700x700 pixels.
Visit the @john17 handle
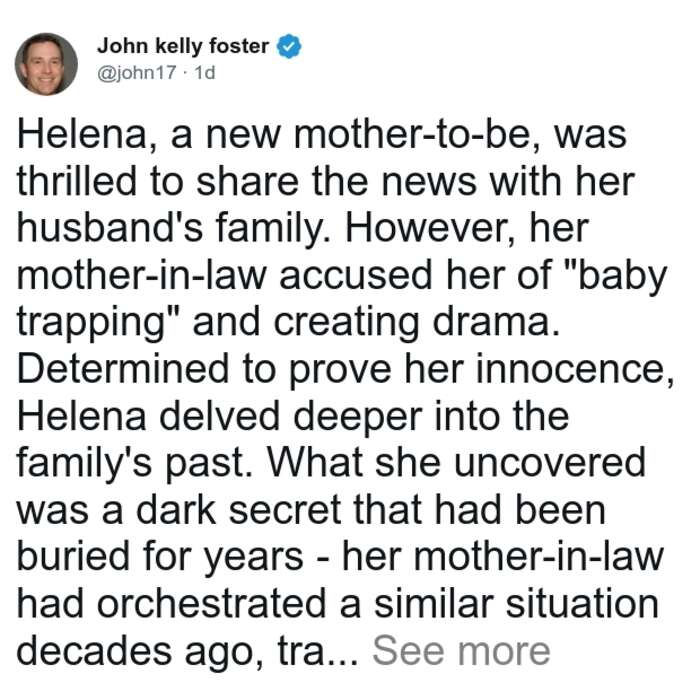click(x=137, y=72)
